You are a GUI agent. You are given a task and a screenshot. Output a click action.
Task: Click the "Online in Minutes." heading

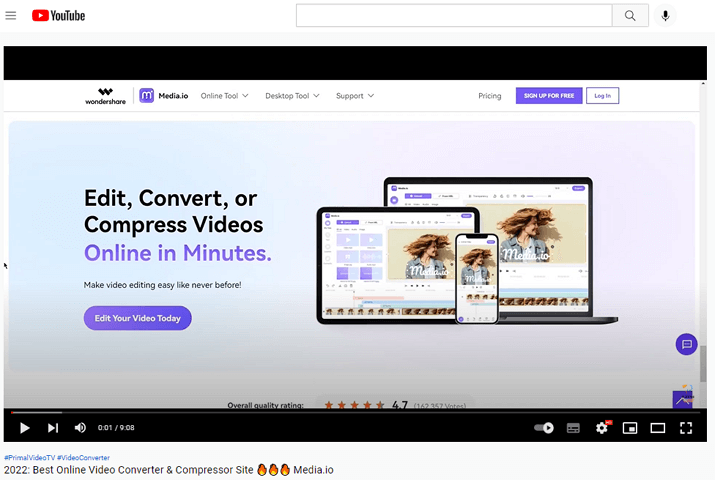(x=178, y=253)
